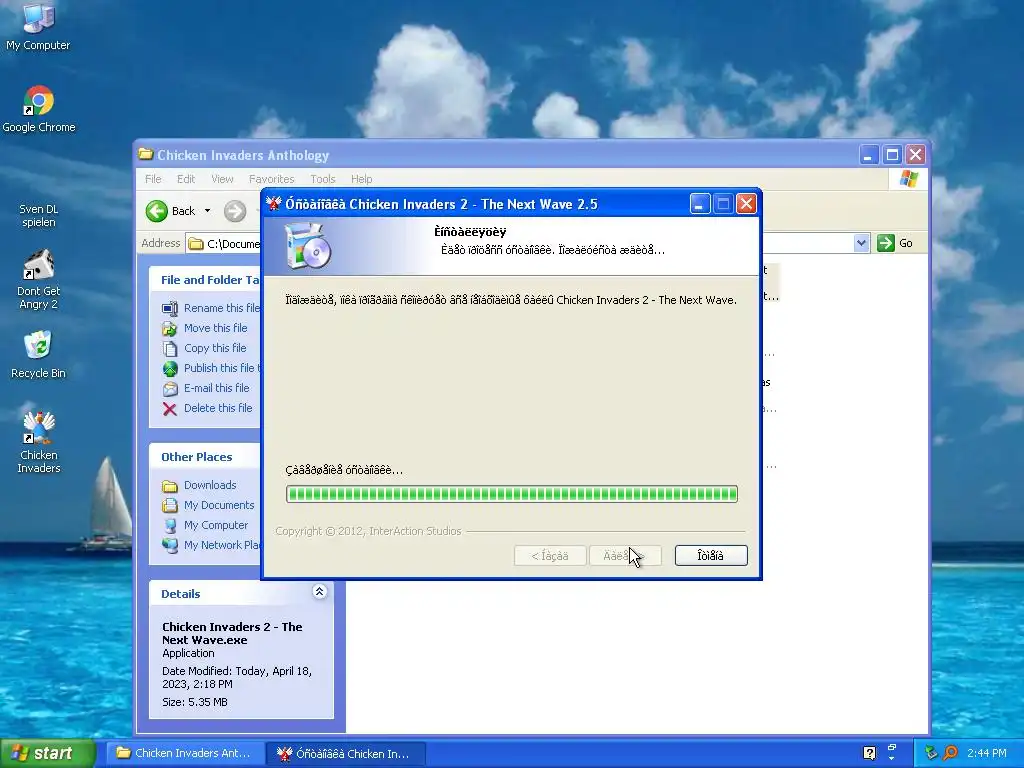Click the File and Folder Tasks header
This screenshot has height=768, width=1024.
205,280
